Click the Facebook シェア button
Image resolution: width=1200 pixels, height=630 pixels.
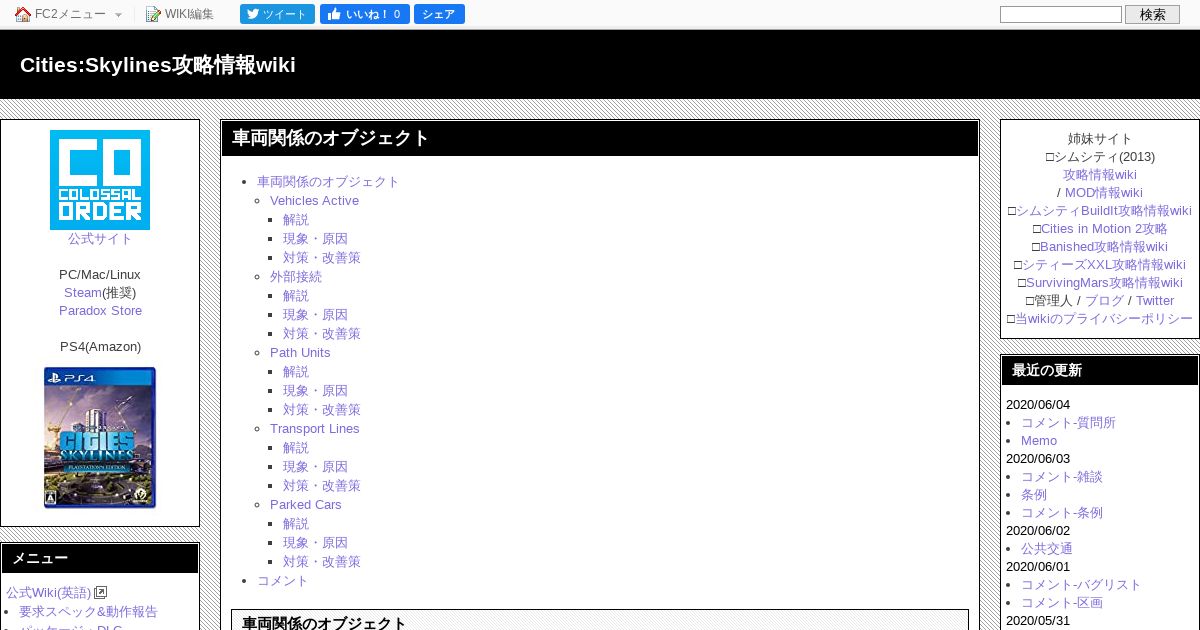[439, 14]
